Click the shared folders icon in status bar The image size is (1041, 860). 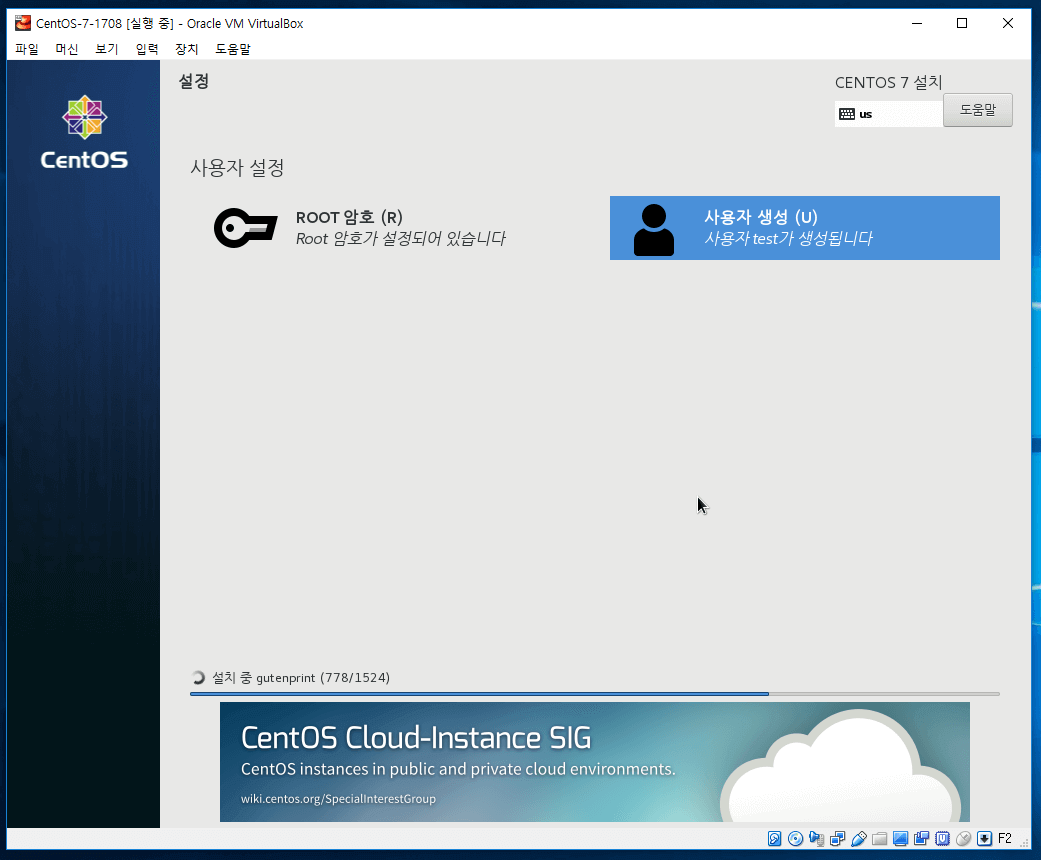(x=880, y=838)
